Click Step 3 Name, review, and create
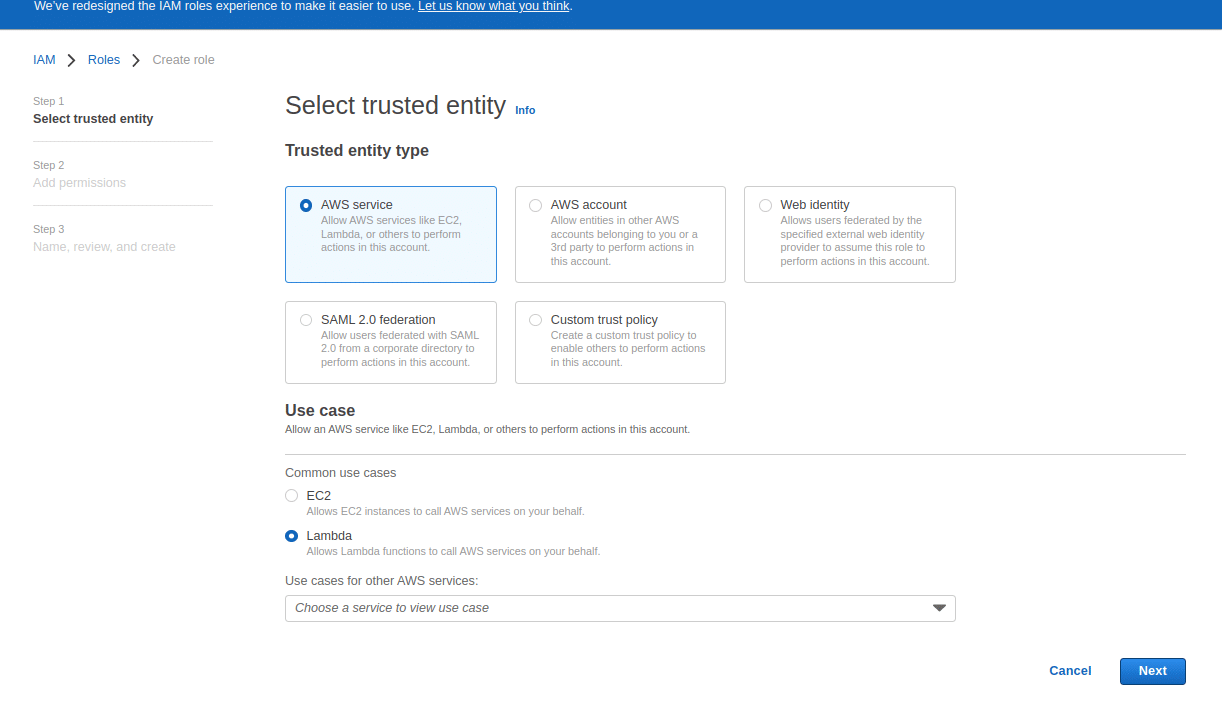1222x702 pixels. click(x=104, y=247)
